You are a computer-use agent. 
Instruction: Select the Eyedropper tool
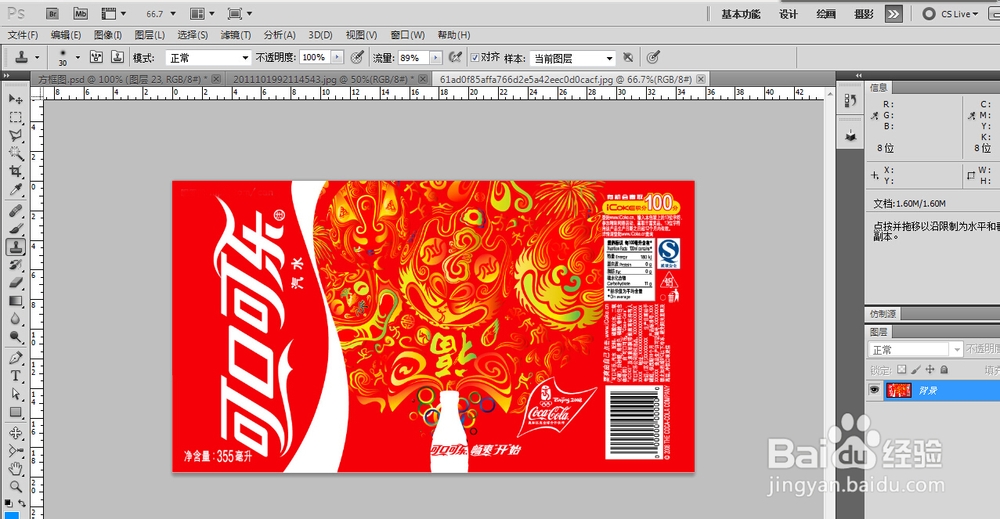coord(15,189)
